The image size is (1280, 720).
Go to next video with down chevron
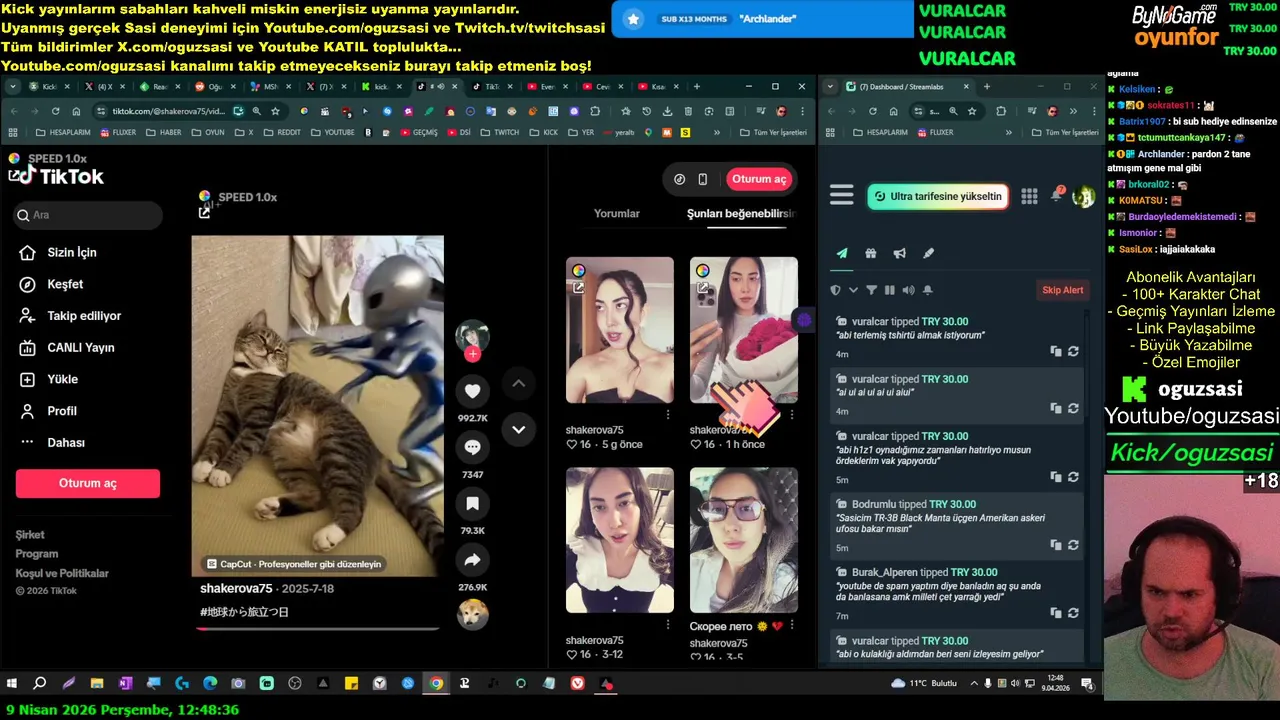tap(518, 429)
